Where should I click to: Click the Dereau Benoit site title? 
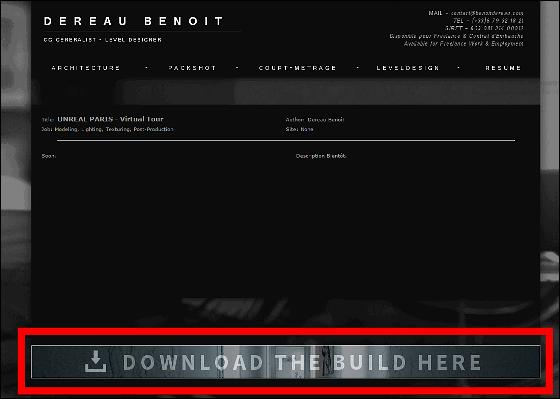tap(134, 21)
